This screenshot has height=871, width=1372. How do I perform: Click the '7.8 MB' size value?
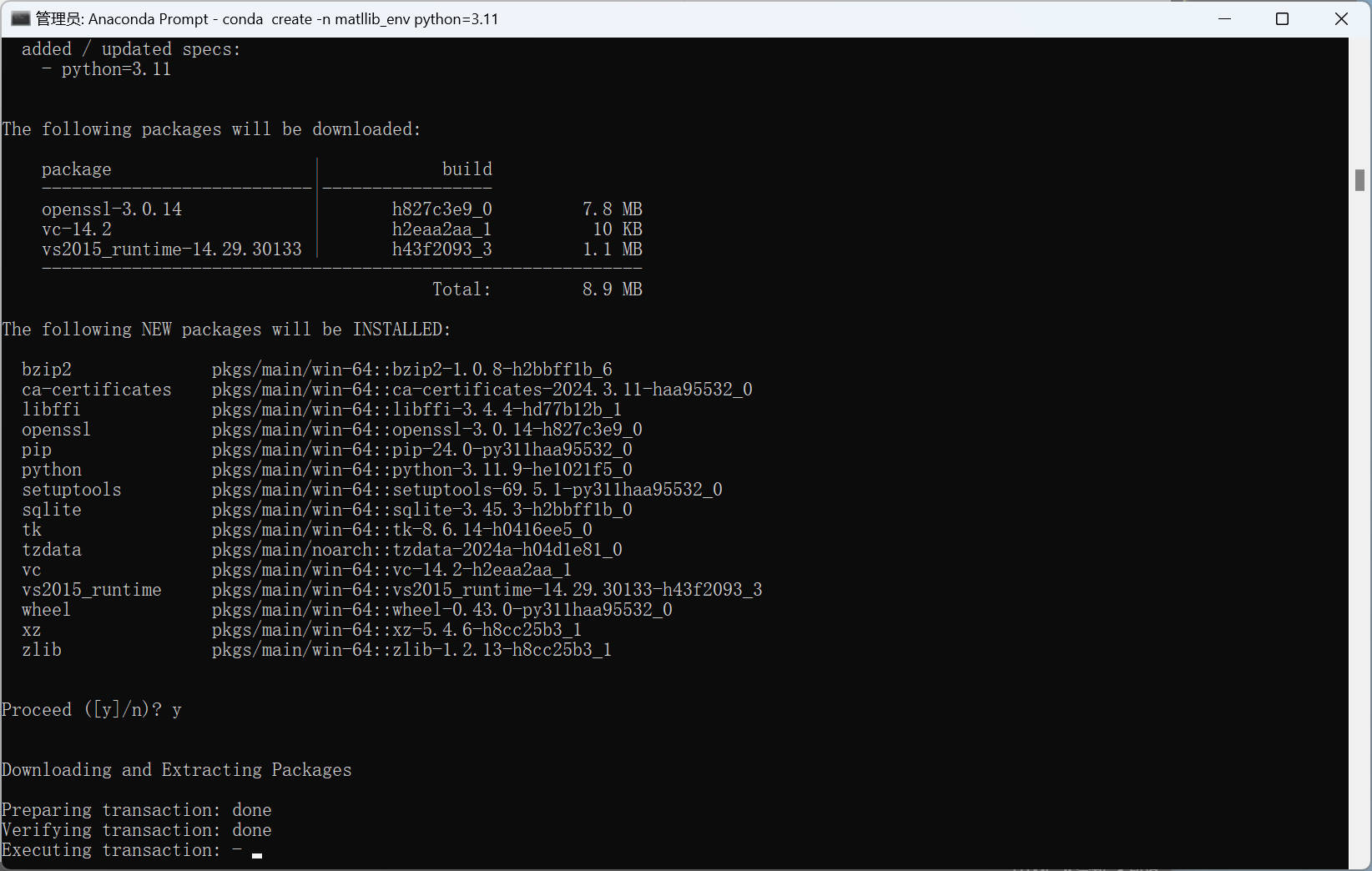coord(613,209)
